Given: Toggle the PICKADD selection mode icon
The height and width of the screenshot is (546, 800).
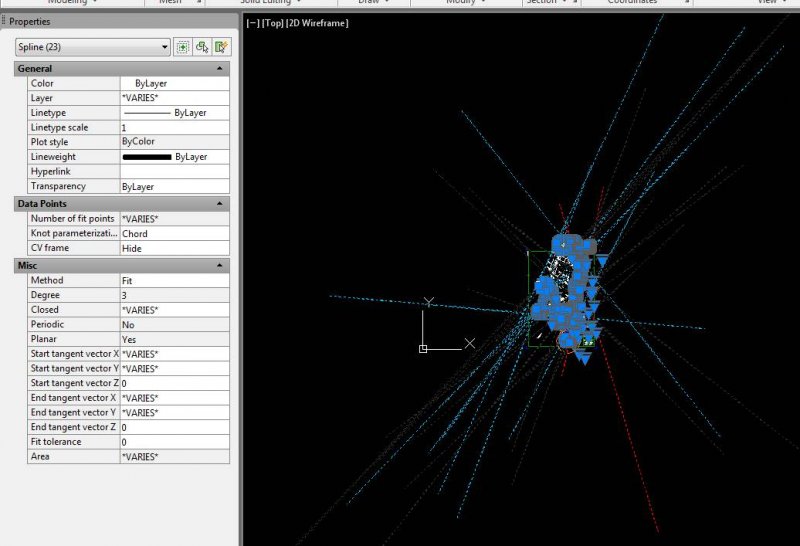Looking at the screenshot, I should 183,47.
